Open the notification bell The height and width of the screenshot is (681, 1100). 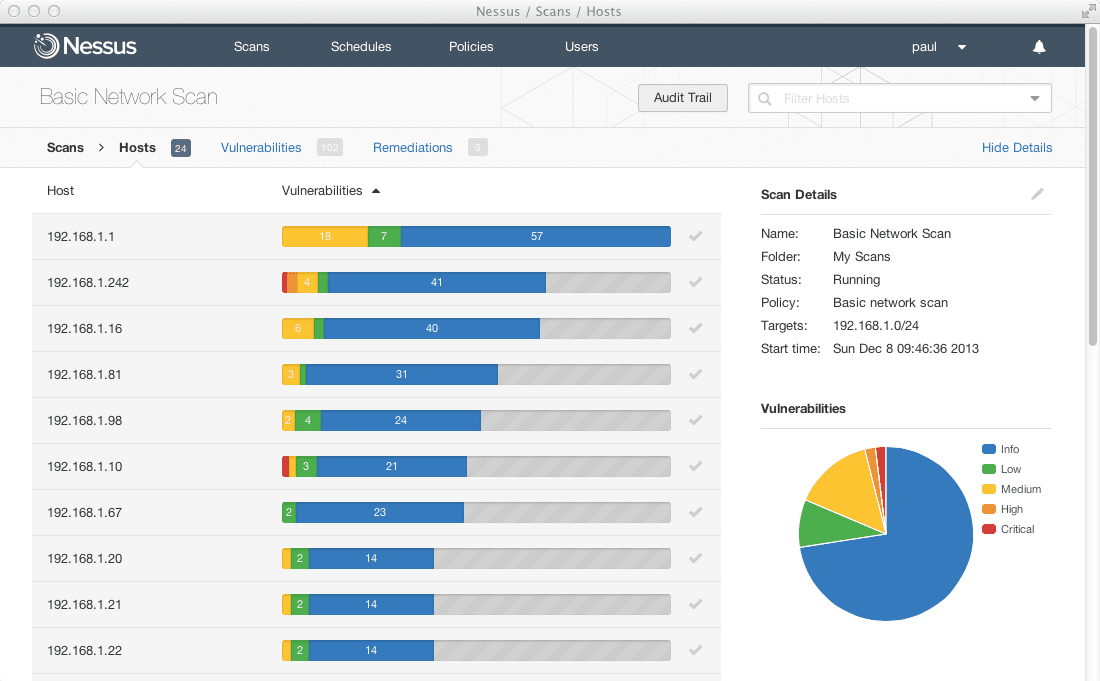tap(1038, 46)
